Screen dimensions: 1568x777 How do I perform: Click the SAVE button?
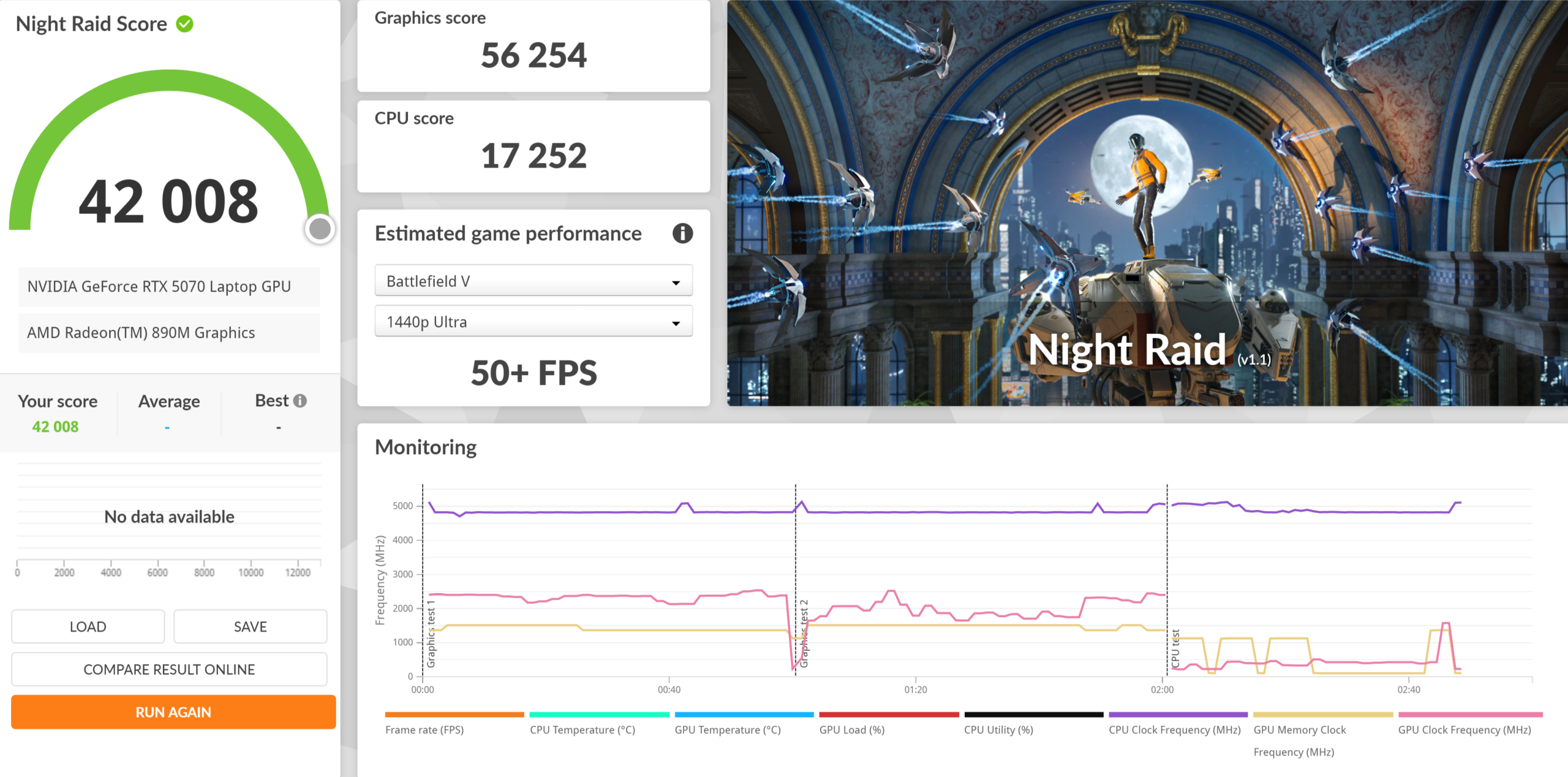pyautogui.click(x=250, y=626)
